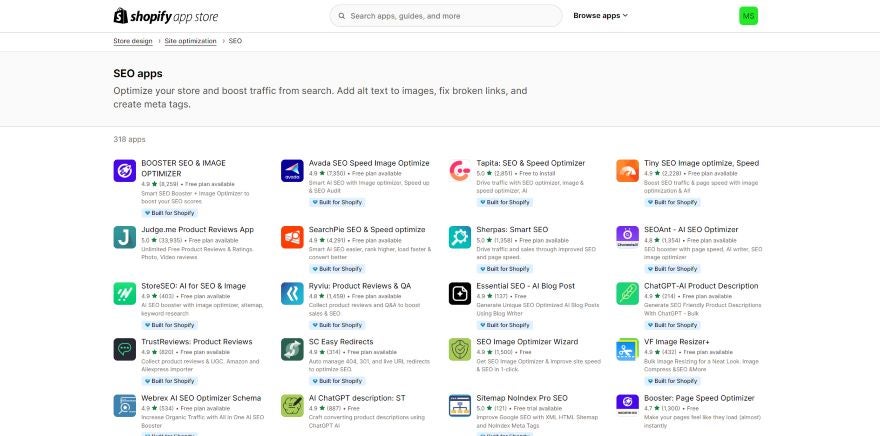Open Ryviu: Product Reviews & QA title
The image size is (880, 436).
point(360,286)
